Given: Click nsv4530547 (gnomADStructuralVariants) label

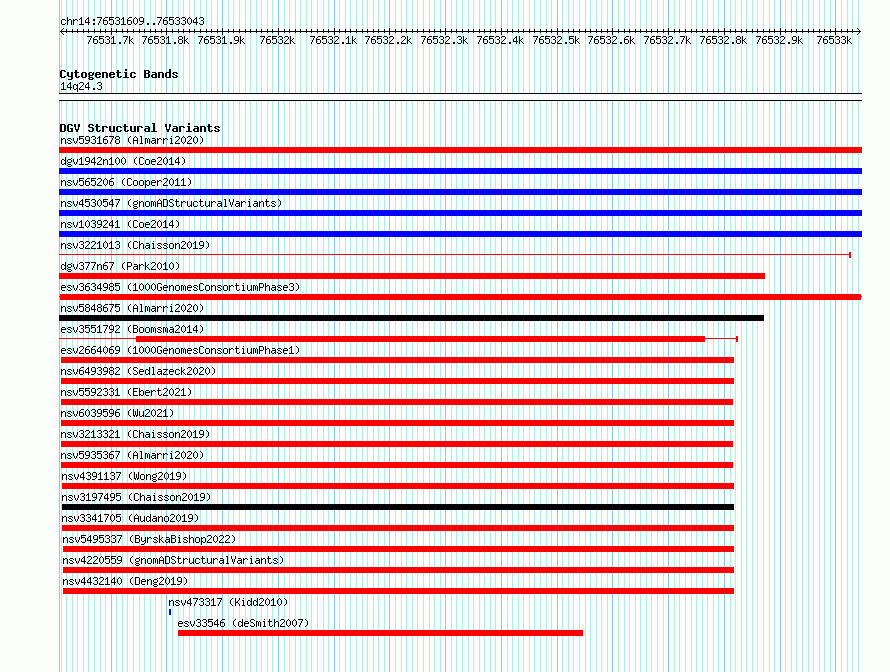Looking at the screenshot, I should (x=171, y=203).
